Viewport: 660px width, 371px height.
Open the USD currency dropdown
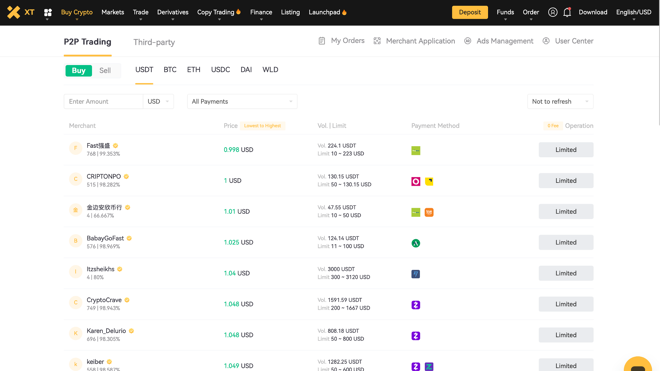158,101
